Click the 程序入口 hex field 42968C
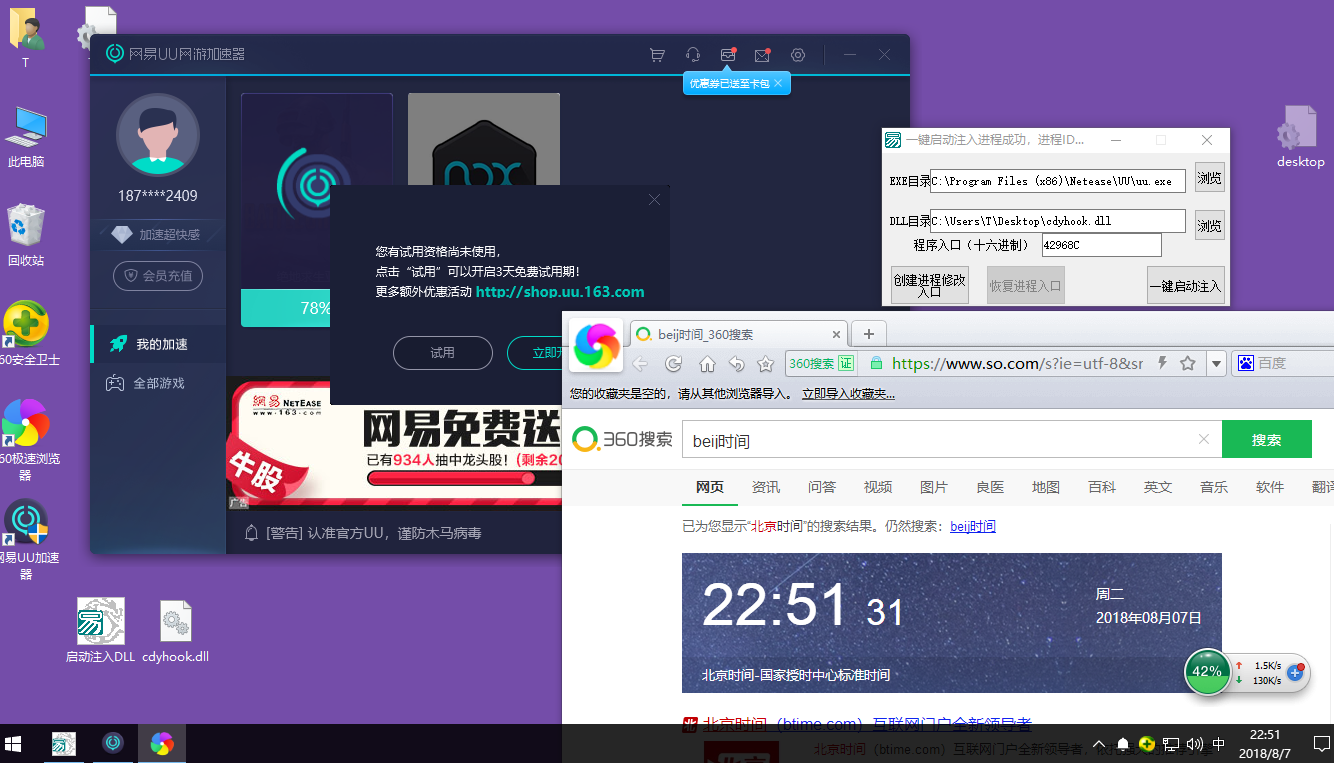This screenshot has width=1334, height=763. [x=1101, y=245]
